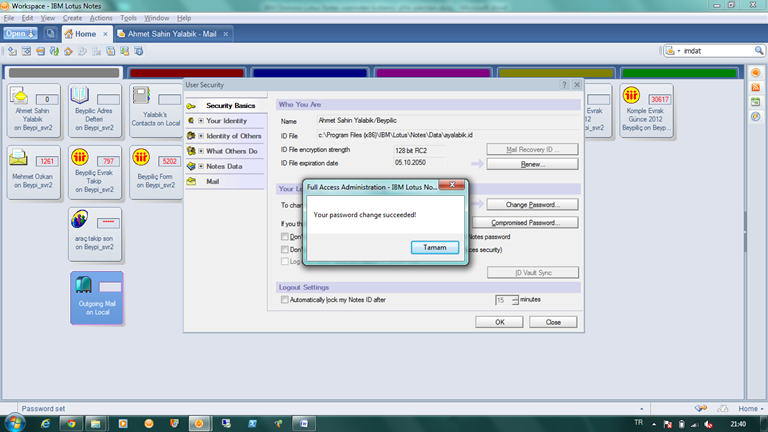Open Beypiliç Form database icon
Viewport: 768px width, 432px height.
click(x=156, y=172)
